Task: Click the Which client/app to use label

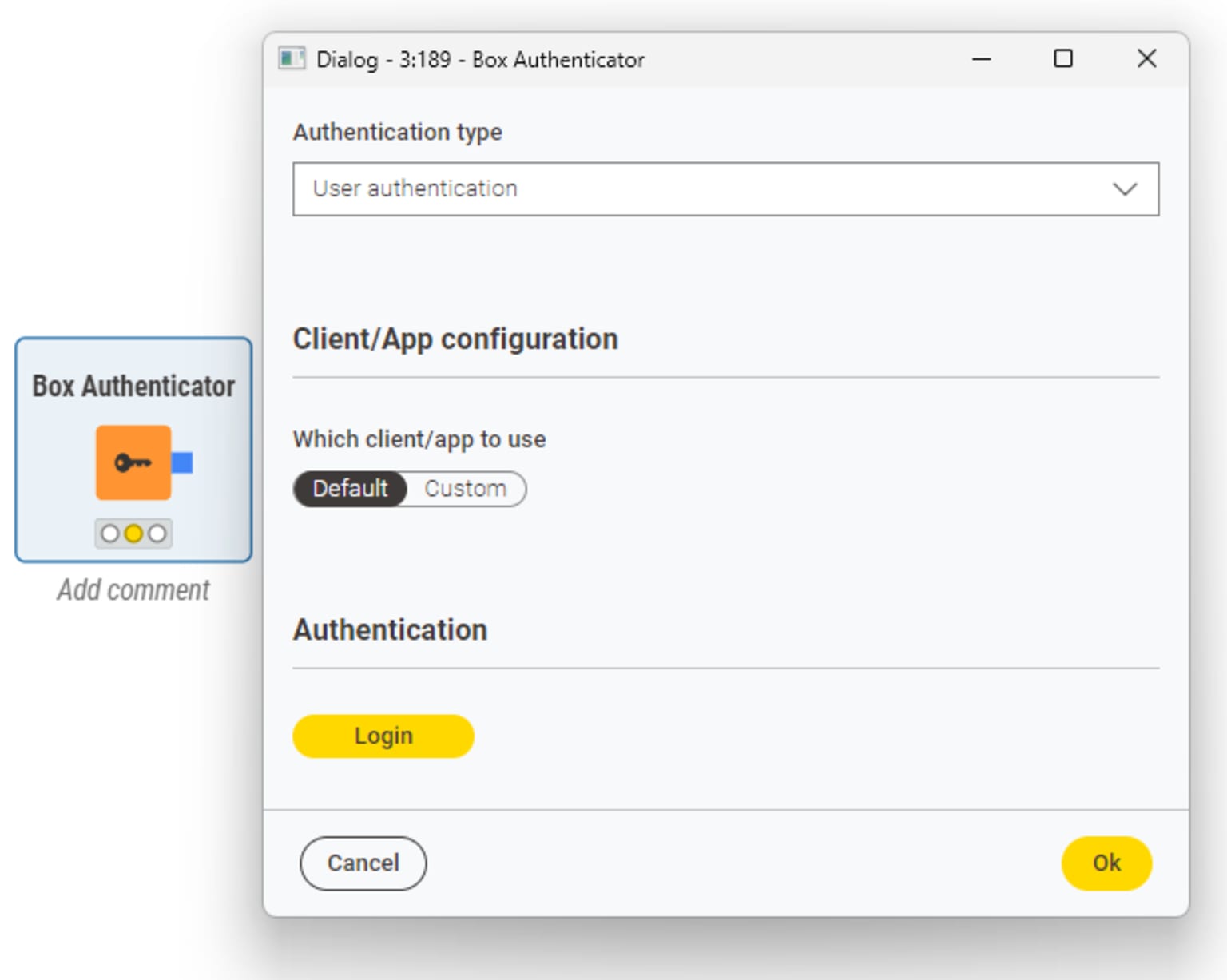Action: coord(419,439)
